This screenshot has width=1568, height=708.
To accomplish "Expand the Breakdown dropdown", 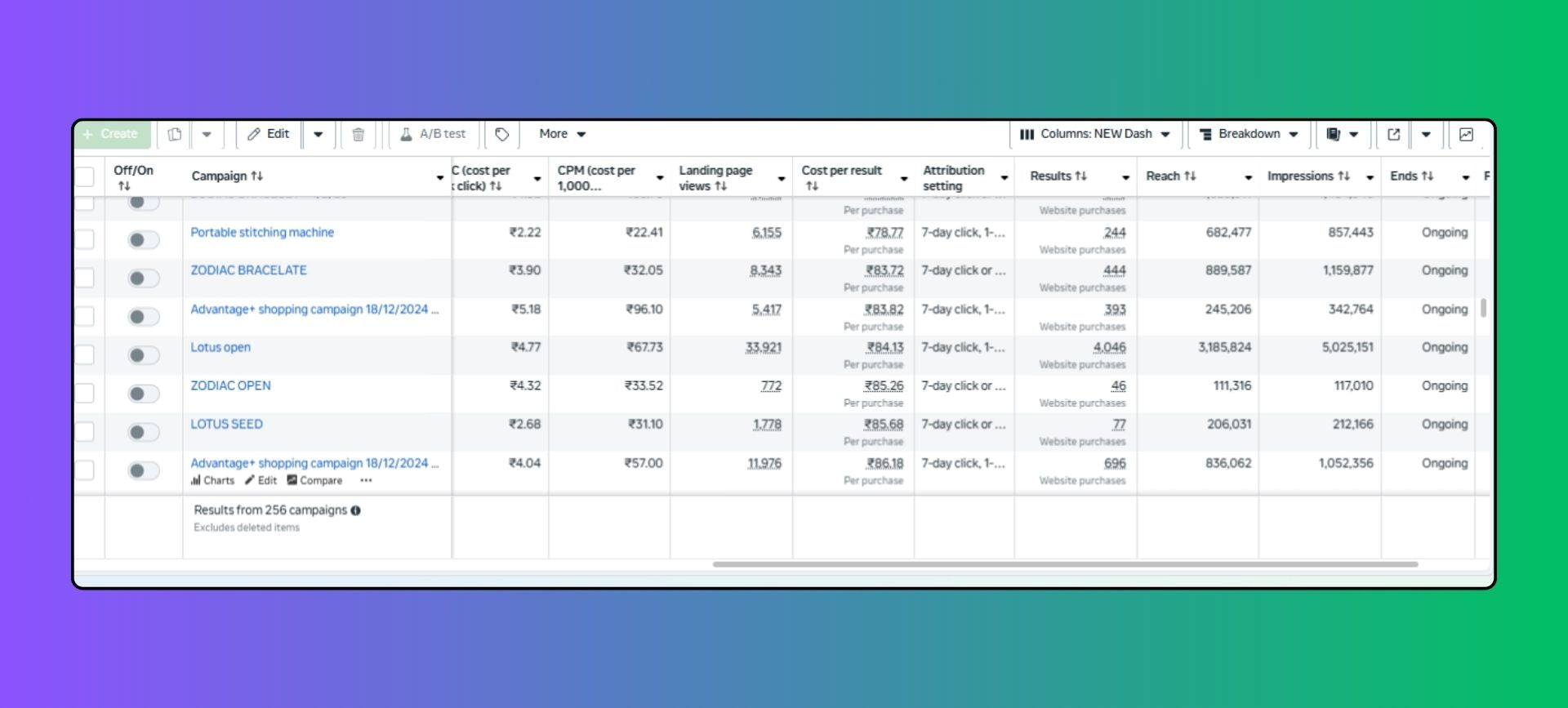I will [1249, 134].
